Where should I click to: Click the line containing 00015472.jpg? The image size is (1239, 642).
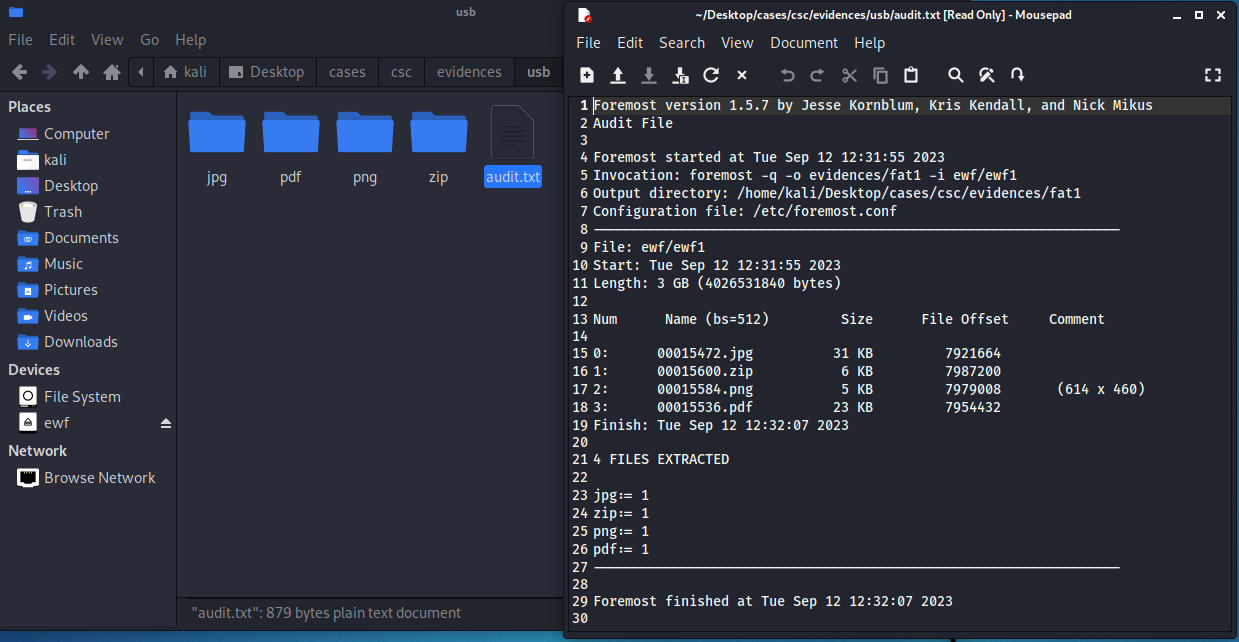tap(797, 353)
